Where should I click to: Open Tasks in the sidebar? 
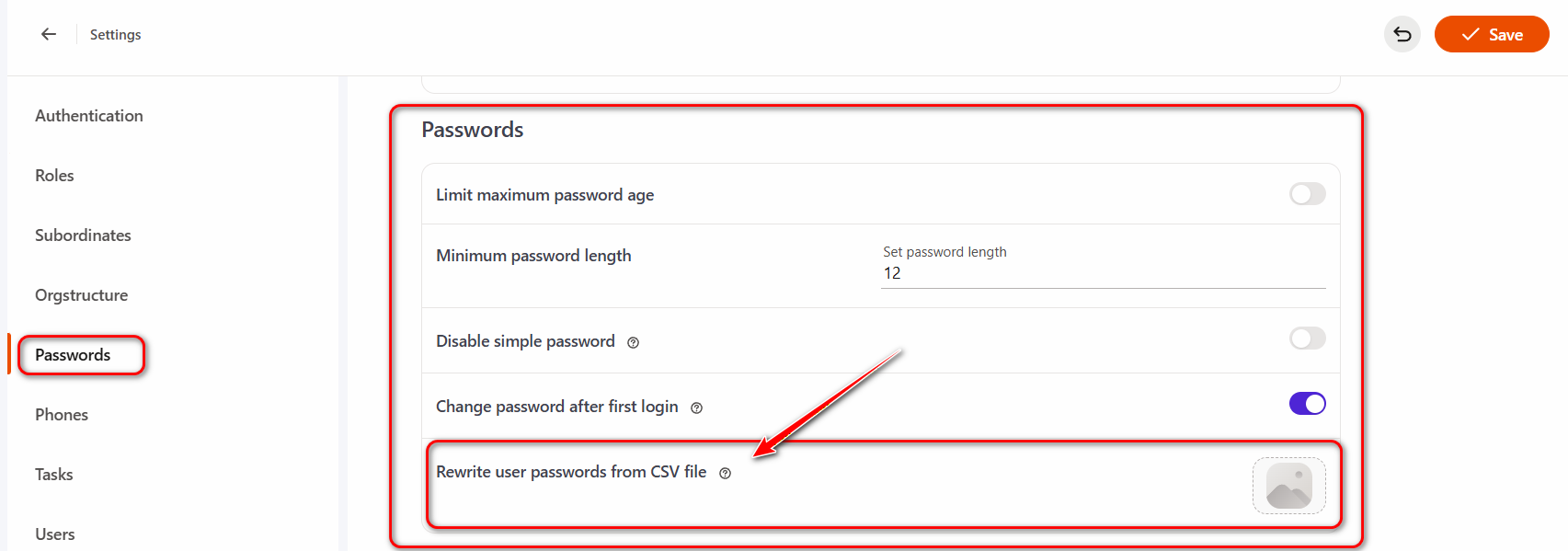pyautogui.click(x=53, y=475)
